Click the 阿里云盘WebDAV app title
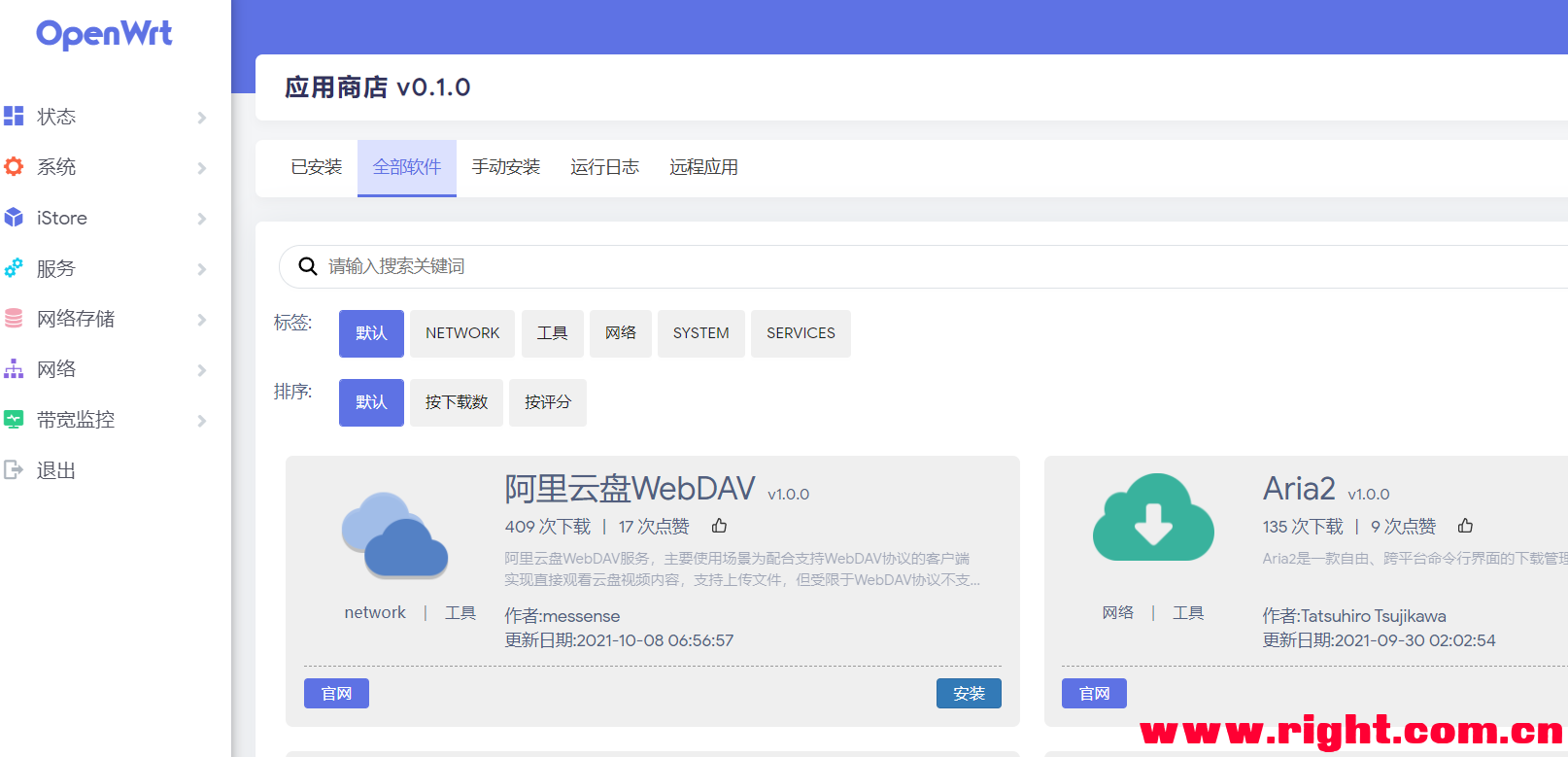 click(x=630, y=489)
